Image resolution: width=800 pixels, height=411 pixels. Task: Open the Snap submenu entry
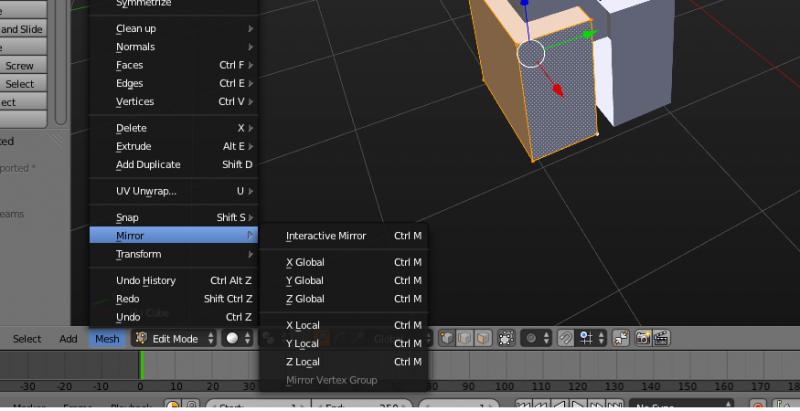173,218
